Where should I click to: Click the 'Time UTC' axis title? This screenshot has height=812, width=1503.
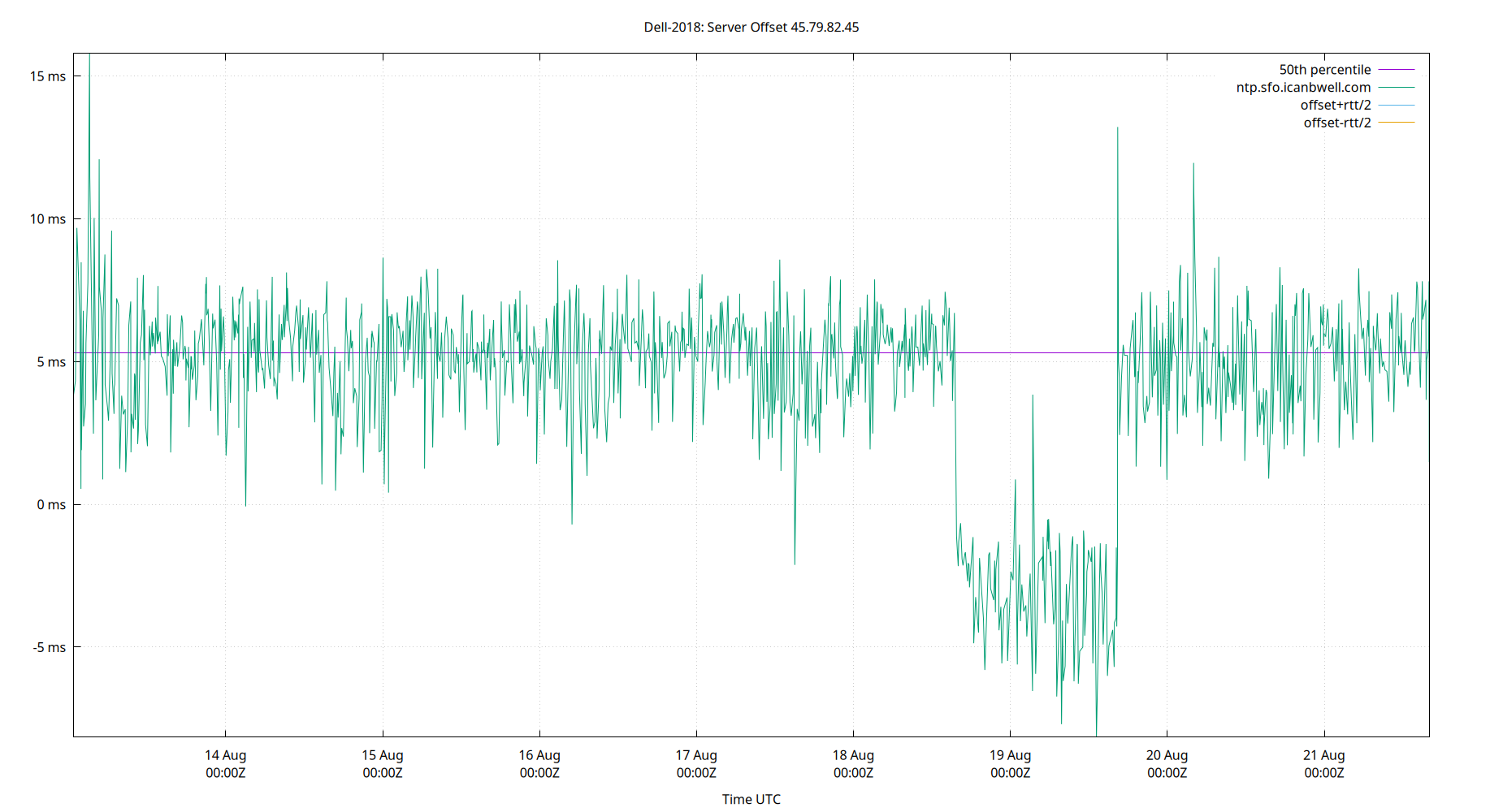click(751, 799)
